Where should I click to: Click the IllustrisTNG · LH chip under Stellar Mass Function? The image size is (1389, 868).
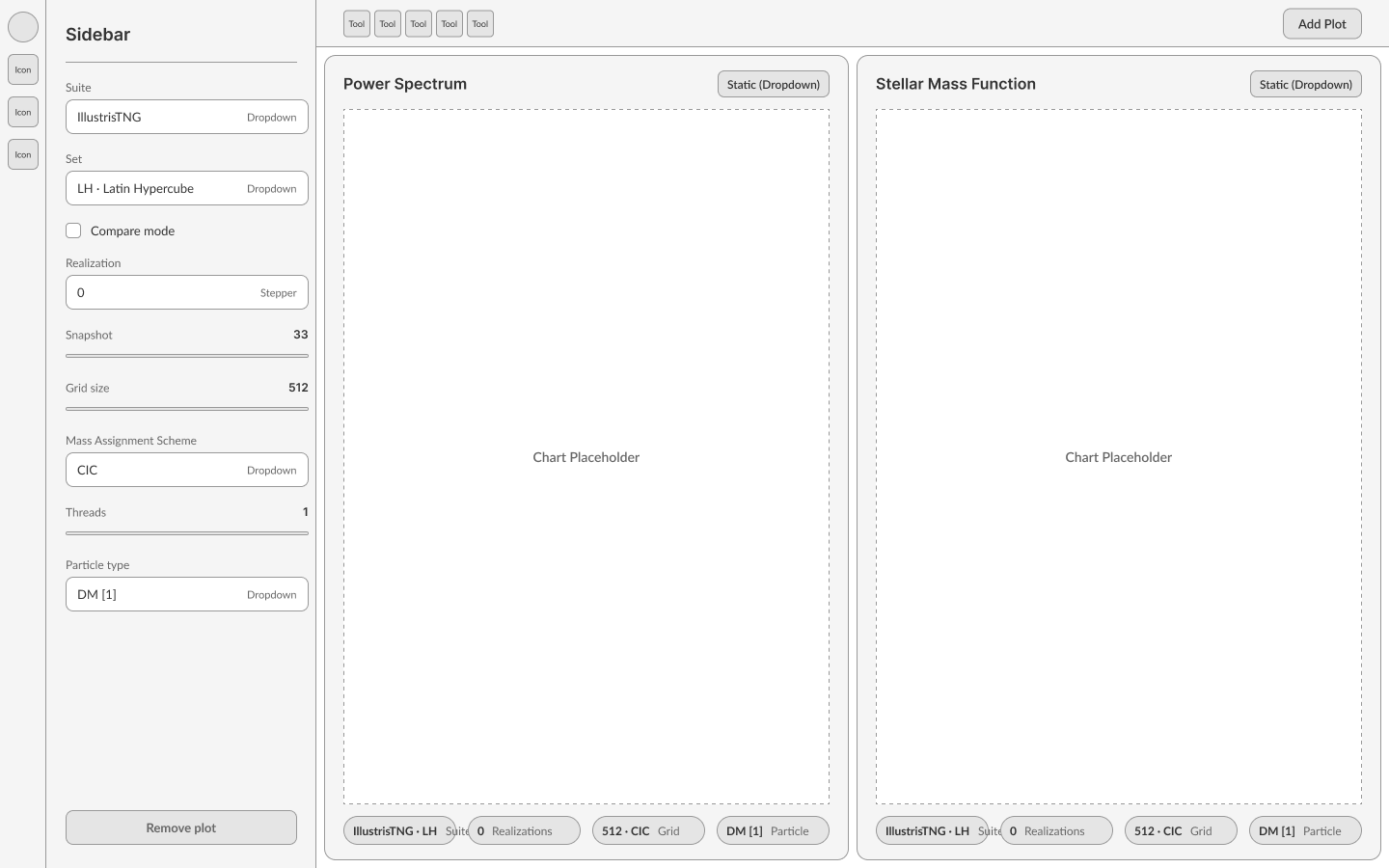click(x=932, y=830)
